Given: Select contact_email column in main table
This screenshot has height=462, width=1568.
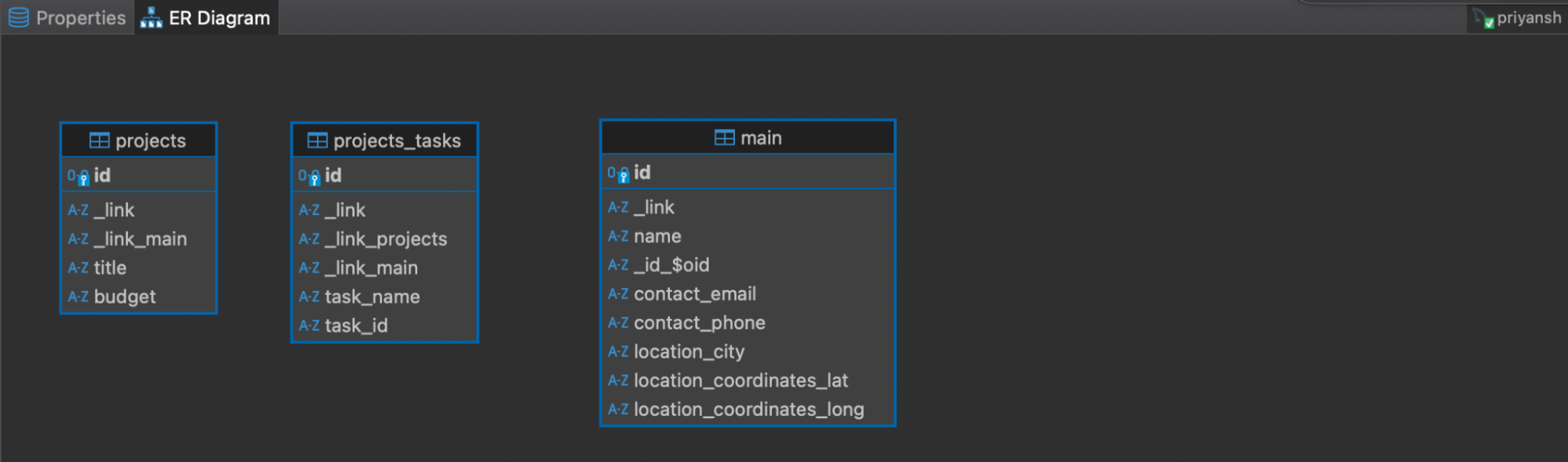Looking at the screenshot, I should point(694,294).
